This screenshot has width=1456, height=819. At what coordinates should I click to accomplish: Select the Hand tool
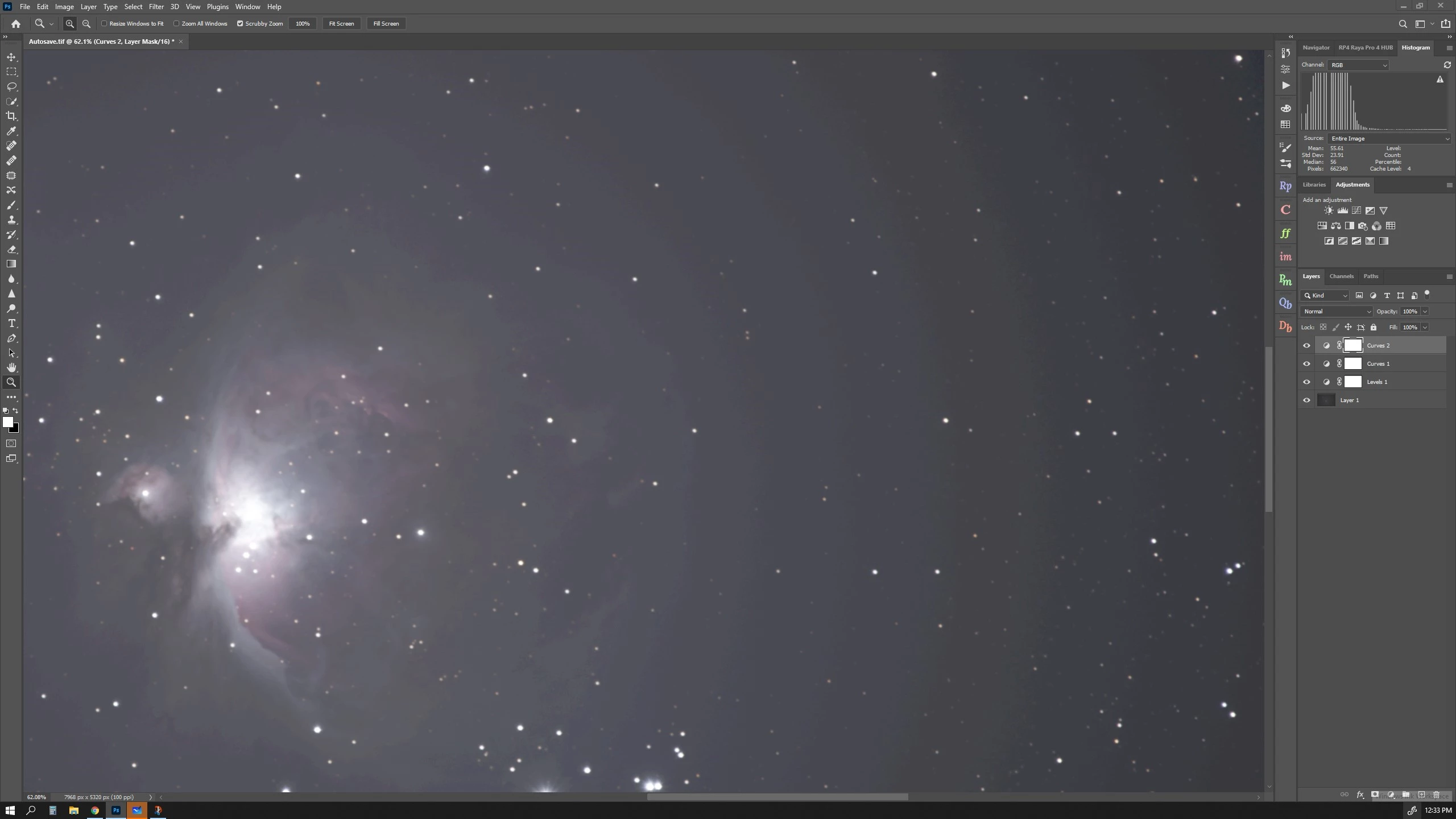(11, 367)
